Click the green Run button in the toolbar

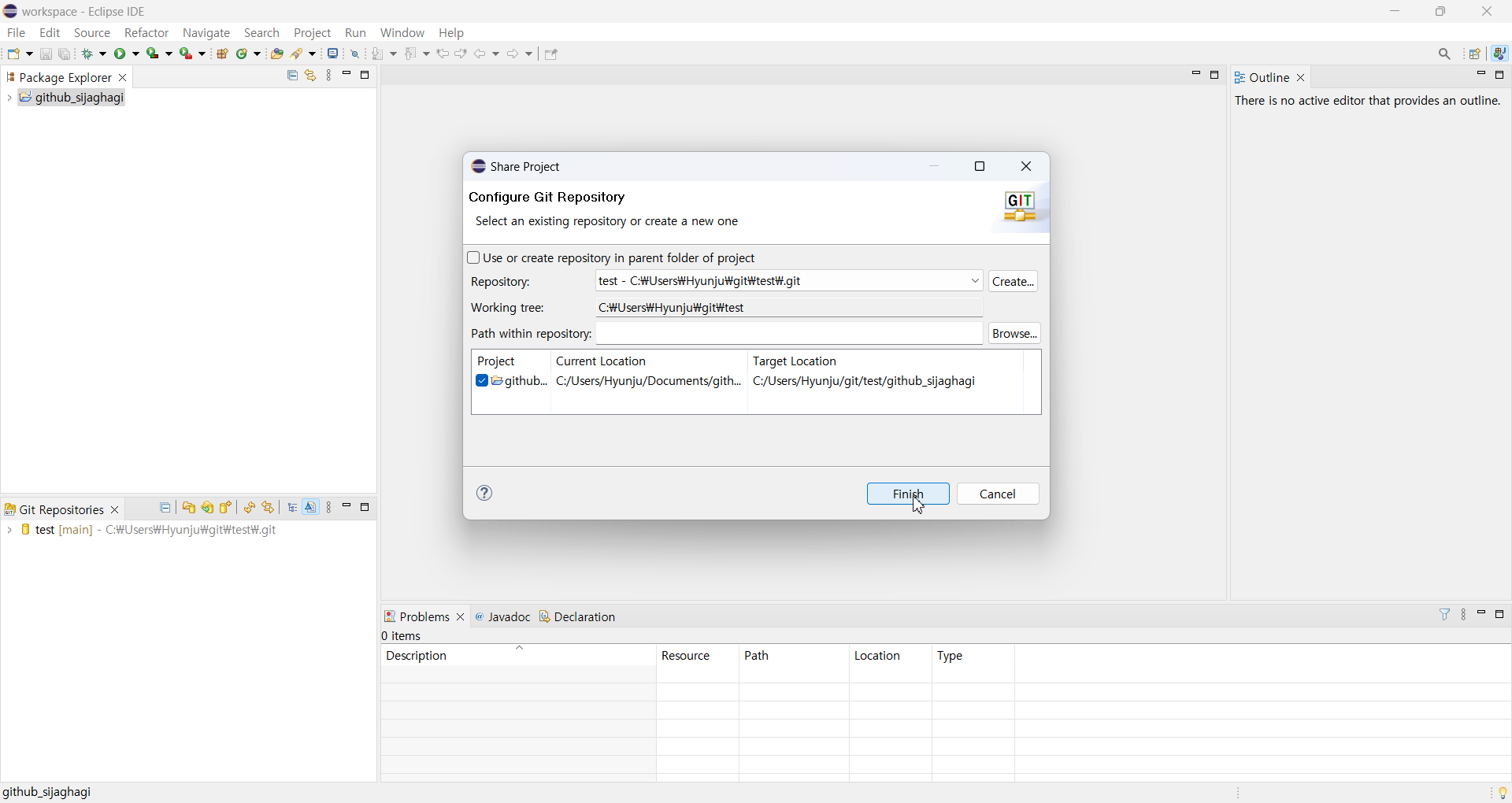tap(121, 54)
